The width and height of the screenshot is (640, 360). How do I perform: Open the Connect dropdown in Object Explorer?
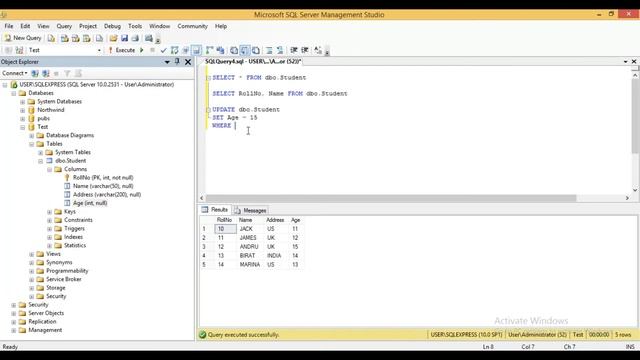[x=15, y=73]
